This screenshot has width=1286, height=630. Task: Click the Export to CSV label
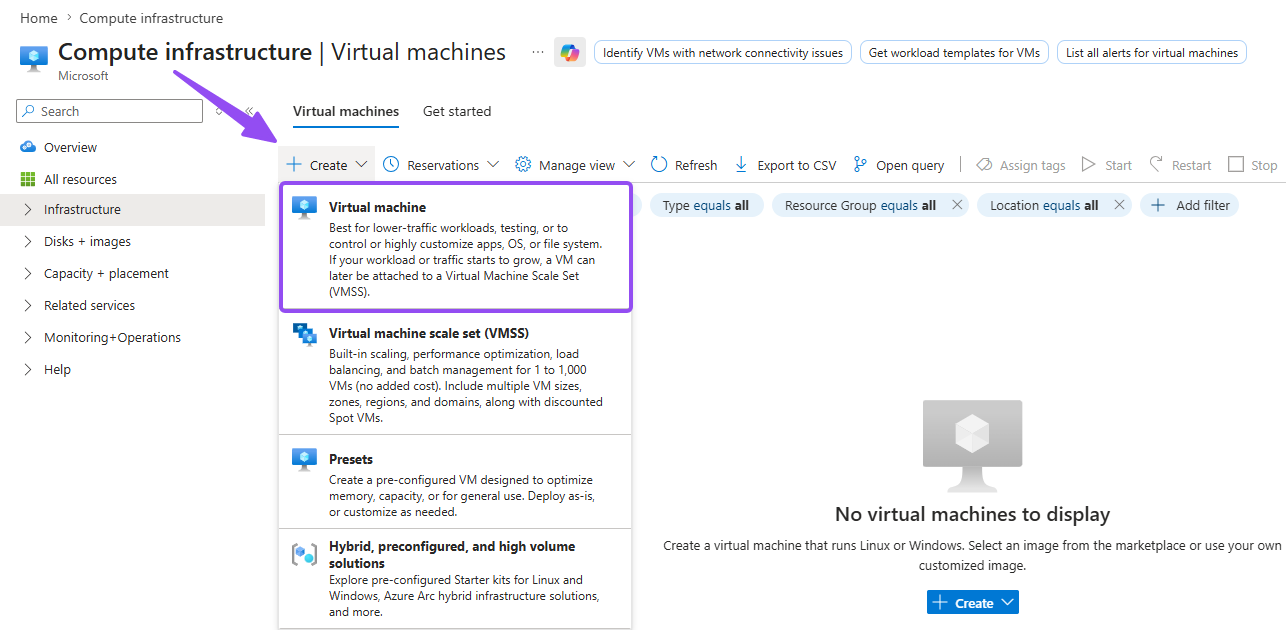pyautogui.click(x=797, y=165)
